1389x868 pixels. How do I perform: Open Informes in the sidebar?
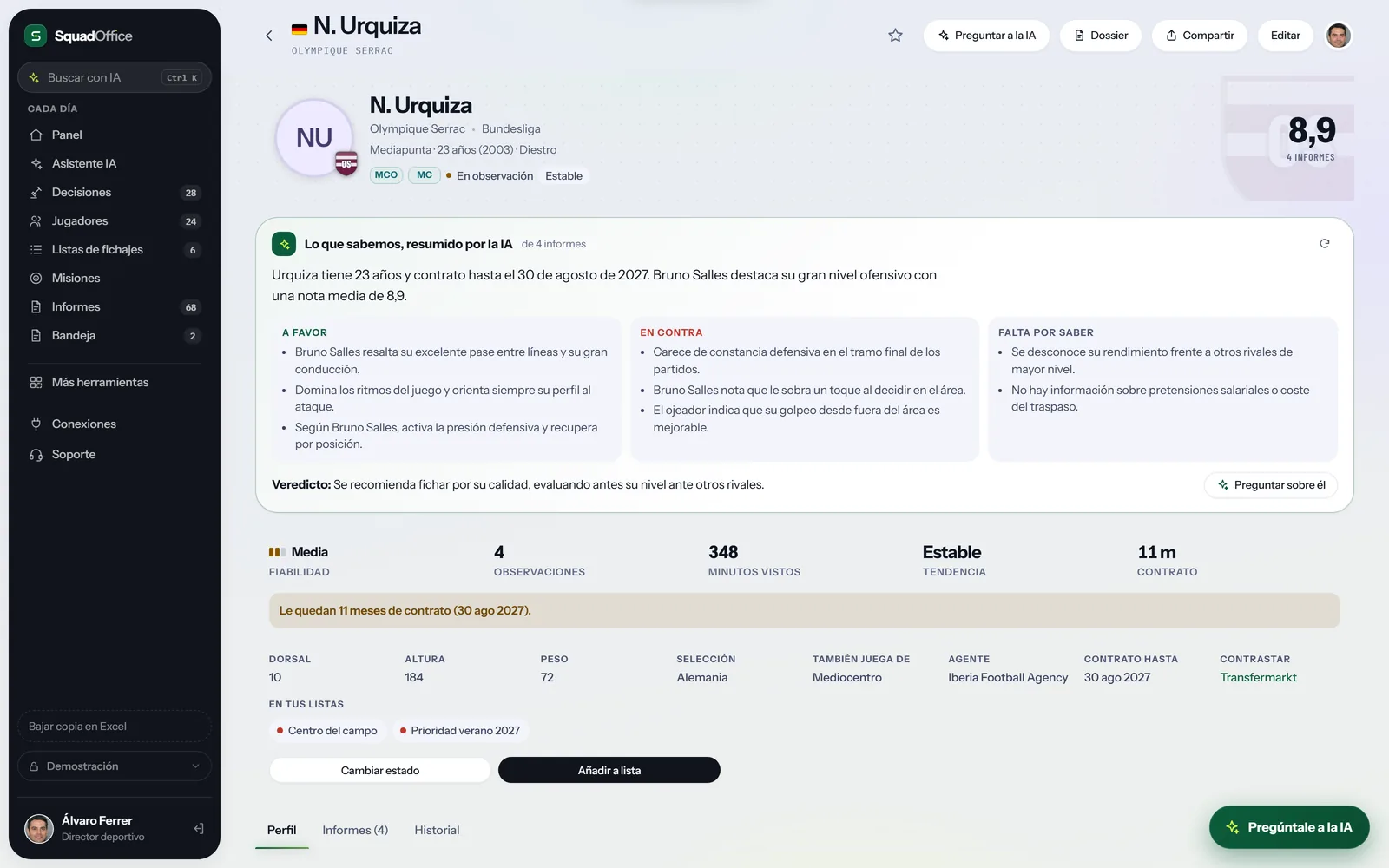(x=115, y=306)
